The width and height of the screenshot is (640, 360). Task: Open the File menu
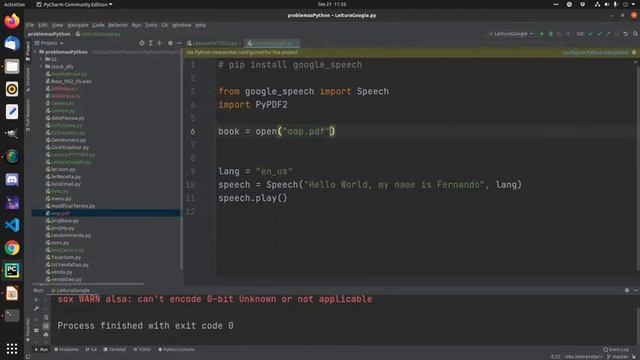[30, 25]
